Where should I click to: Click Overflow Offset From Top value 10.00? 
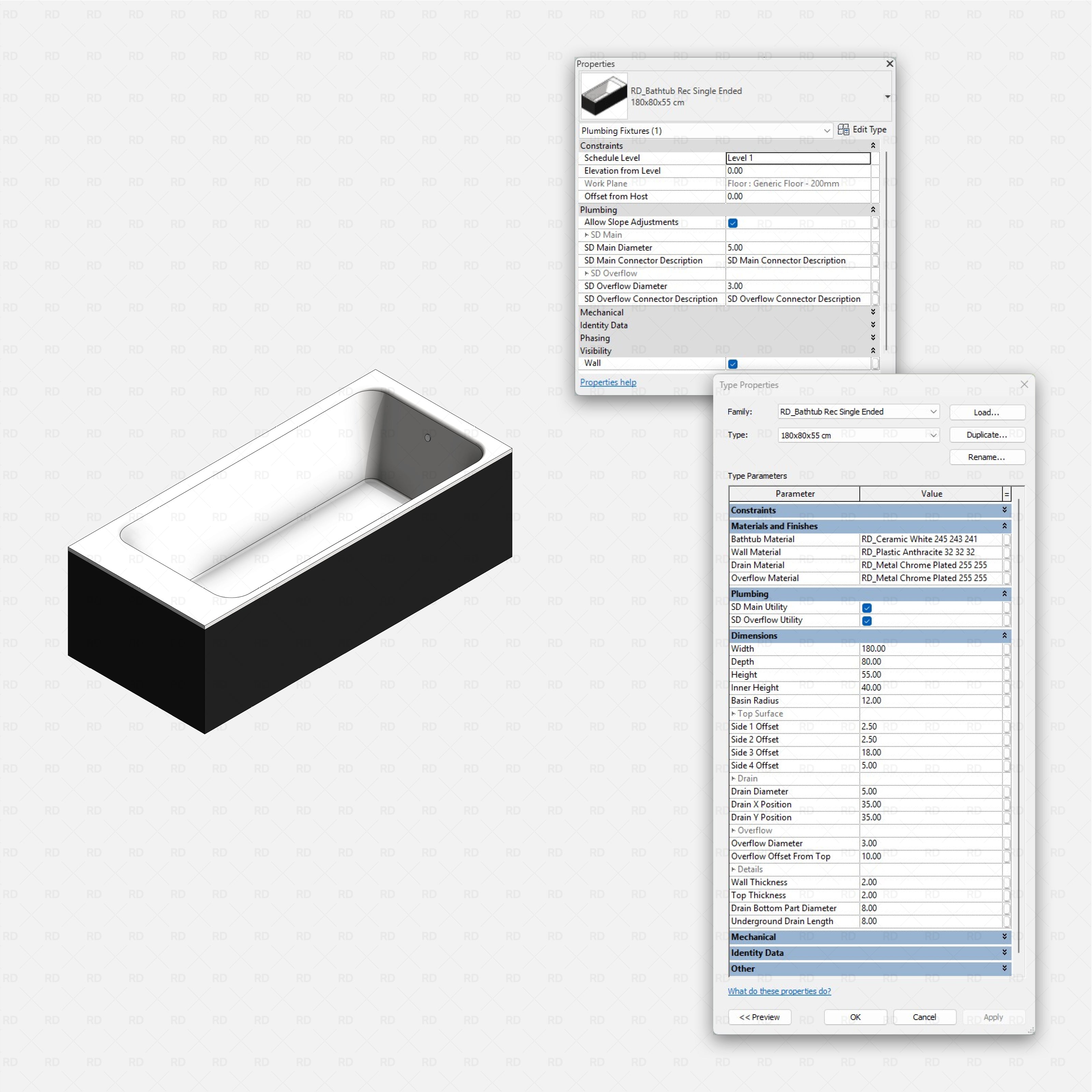[930, 856]
